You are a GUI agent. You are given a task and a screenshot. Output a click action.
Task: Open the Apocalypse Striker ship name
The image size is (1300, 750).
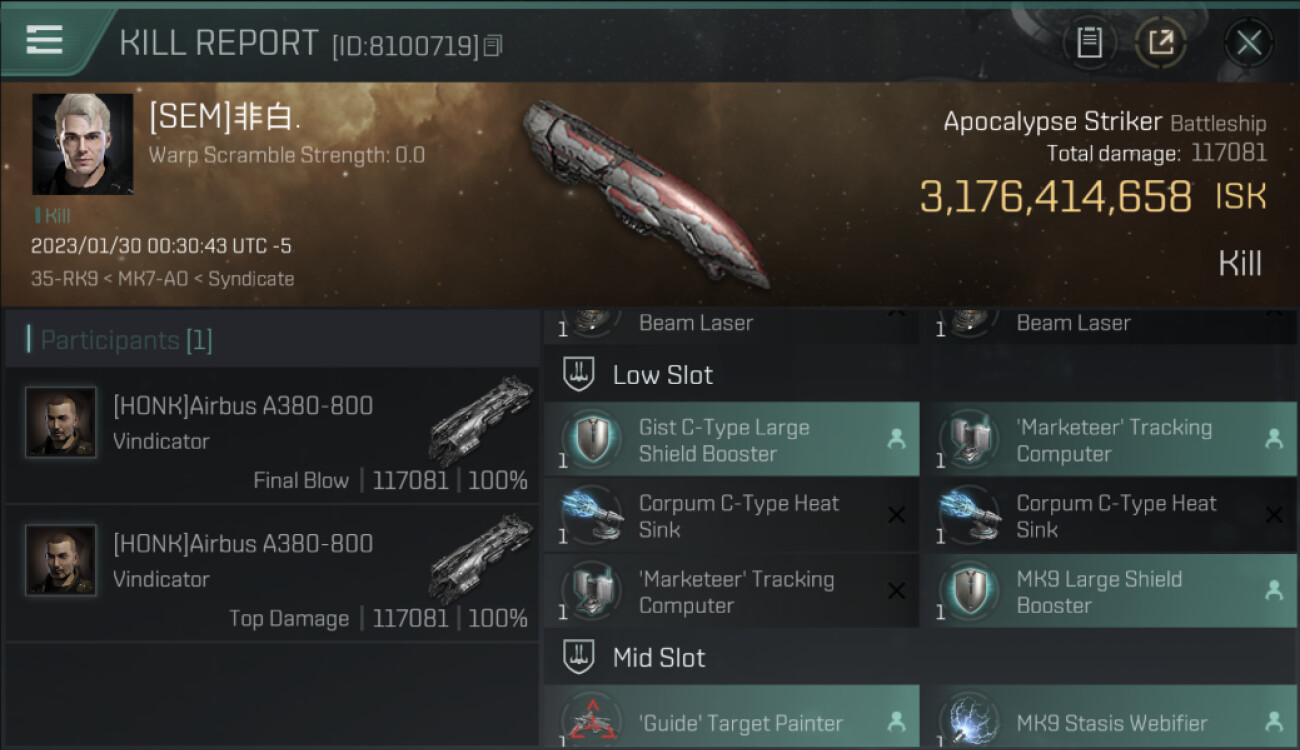coord(1052,122)
